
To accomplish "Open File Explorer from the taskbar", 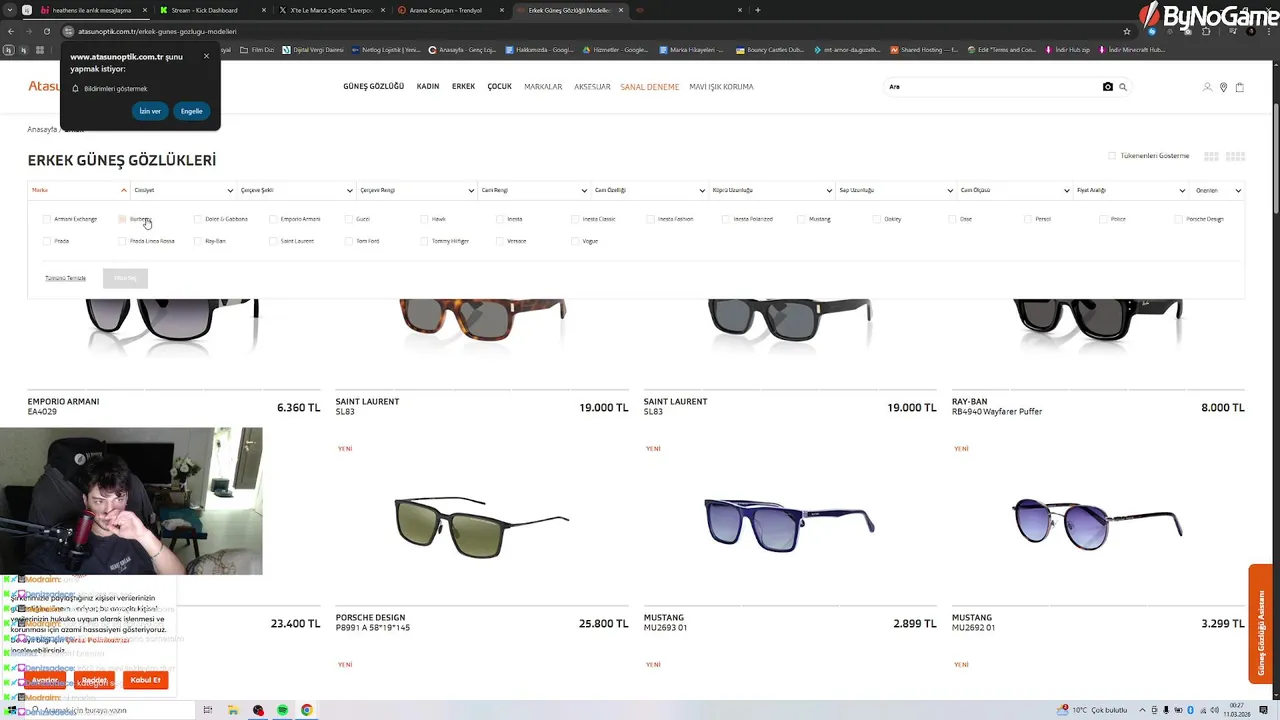I will [233, 710].
